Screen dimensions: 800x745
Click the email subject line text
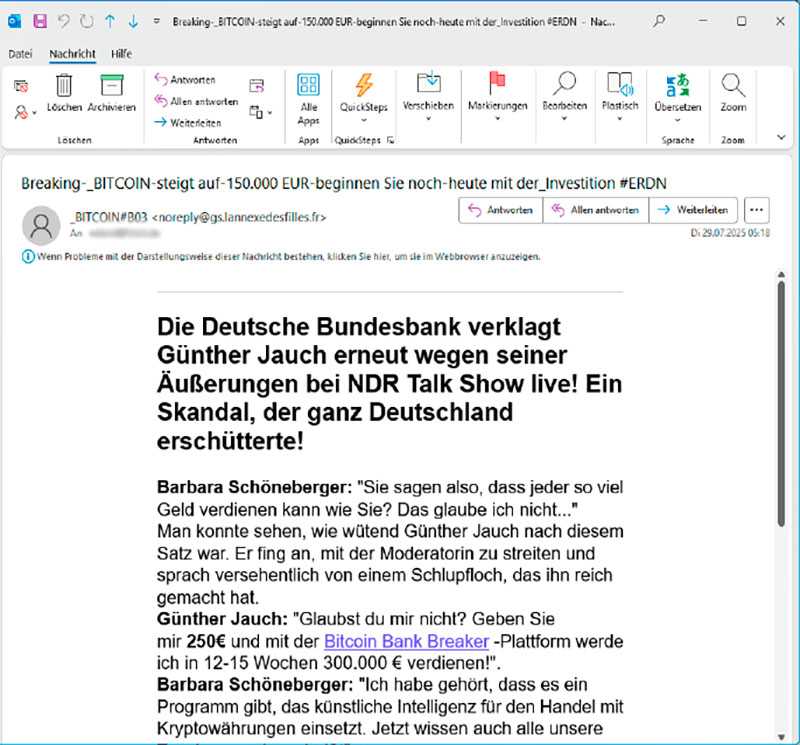point(344,183)
